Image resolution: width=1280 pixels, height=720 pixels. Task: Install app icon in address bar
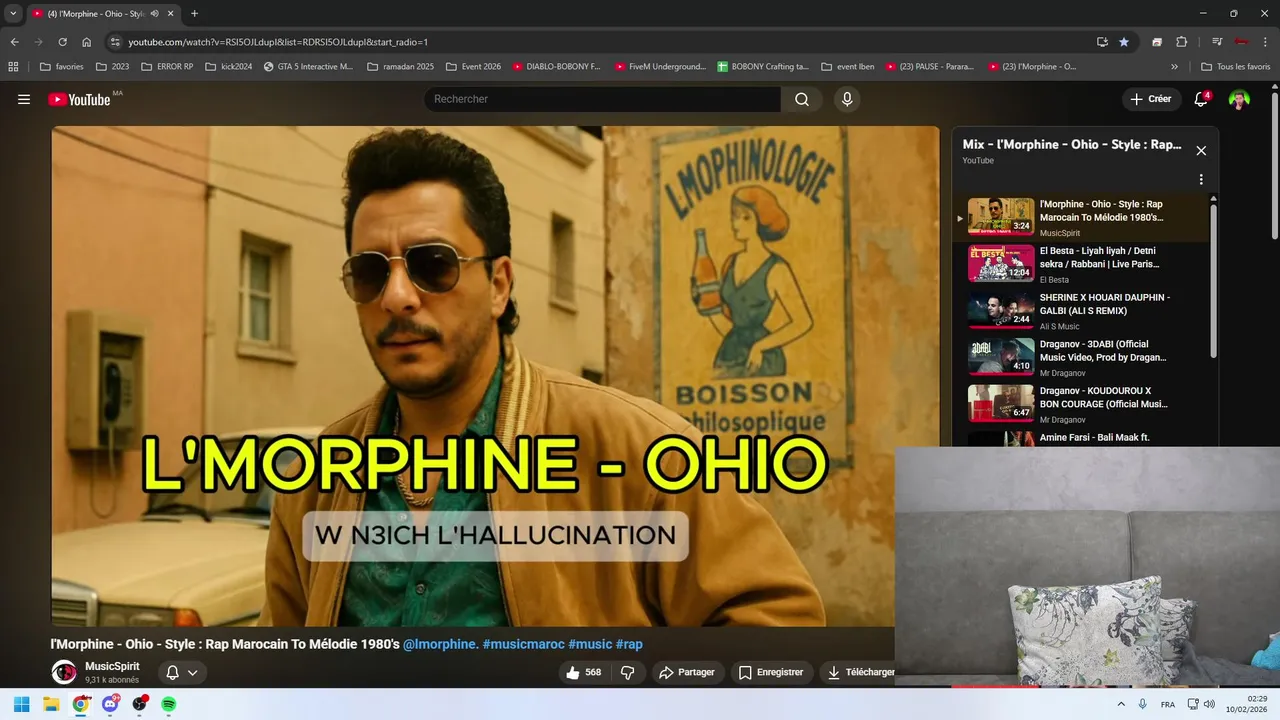pos(1102,42)
